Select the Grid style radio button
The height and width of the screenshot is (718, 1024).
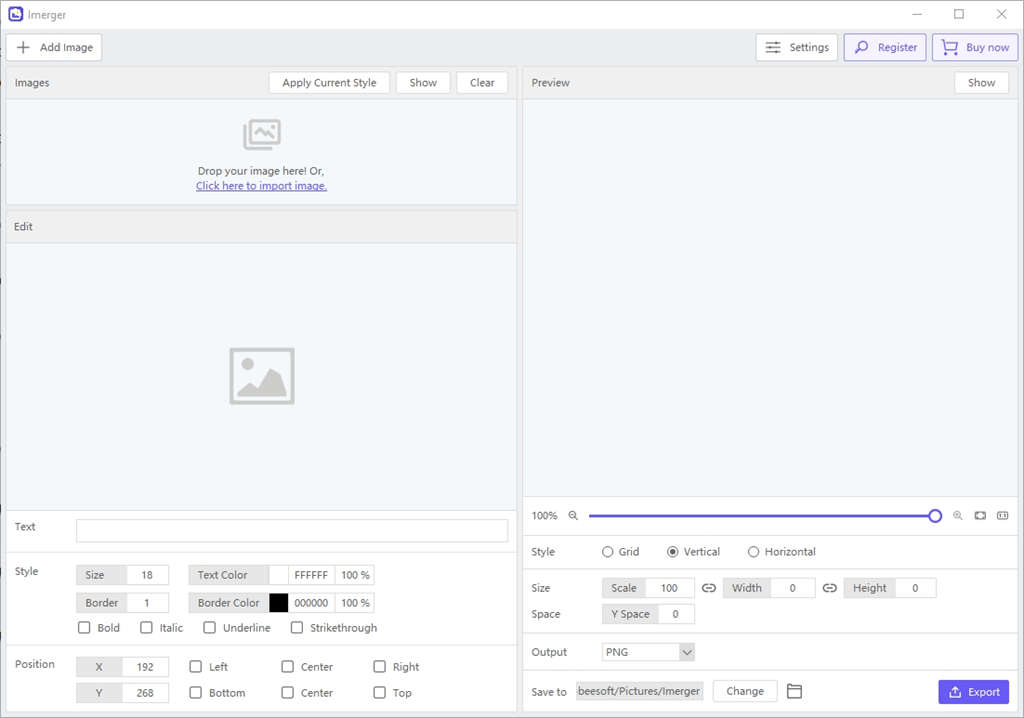click(x=607, y=552)
